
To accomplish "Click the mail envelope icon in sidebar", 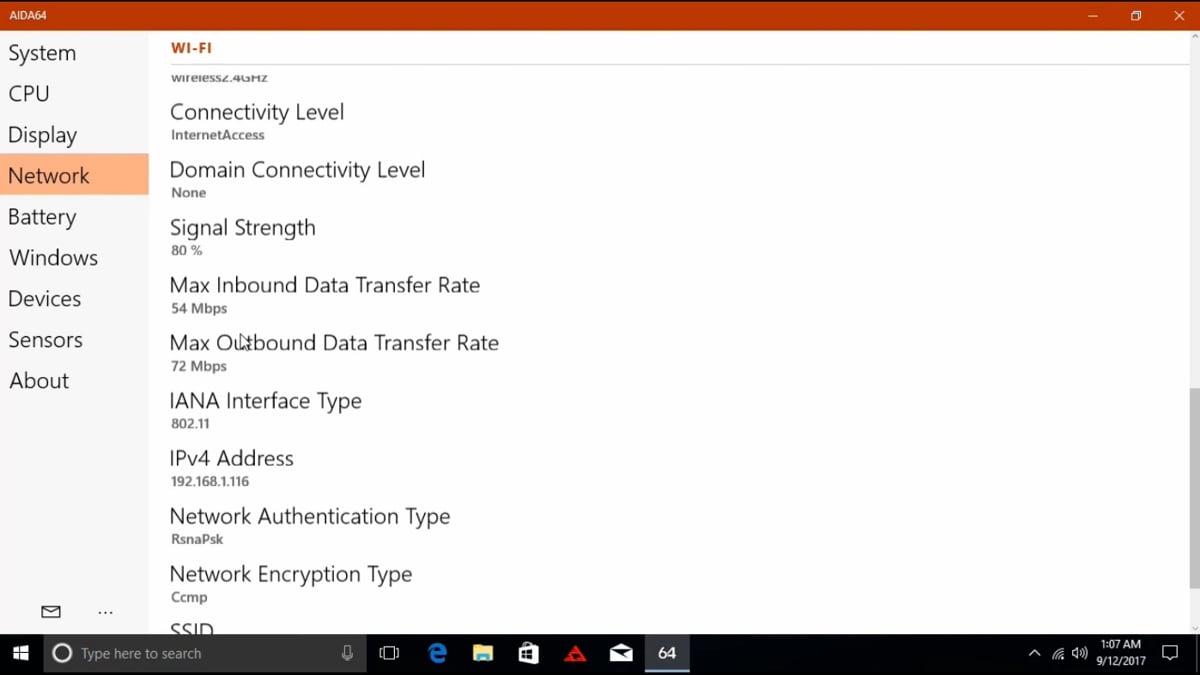I will click(x=51, y=612).
